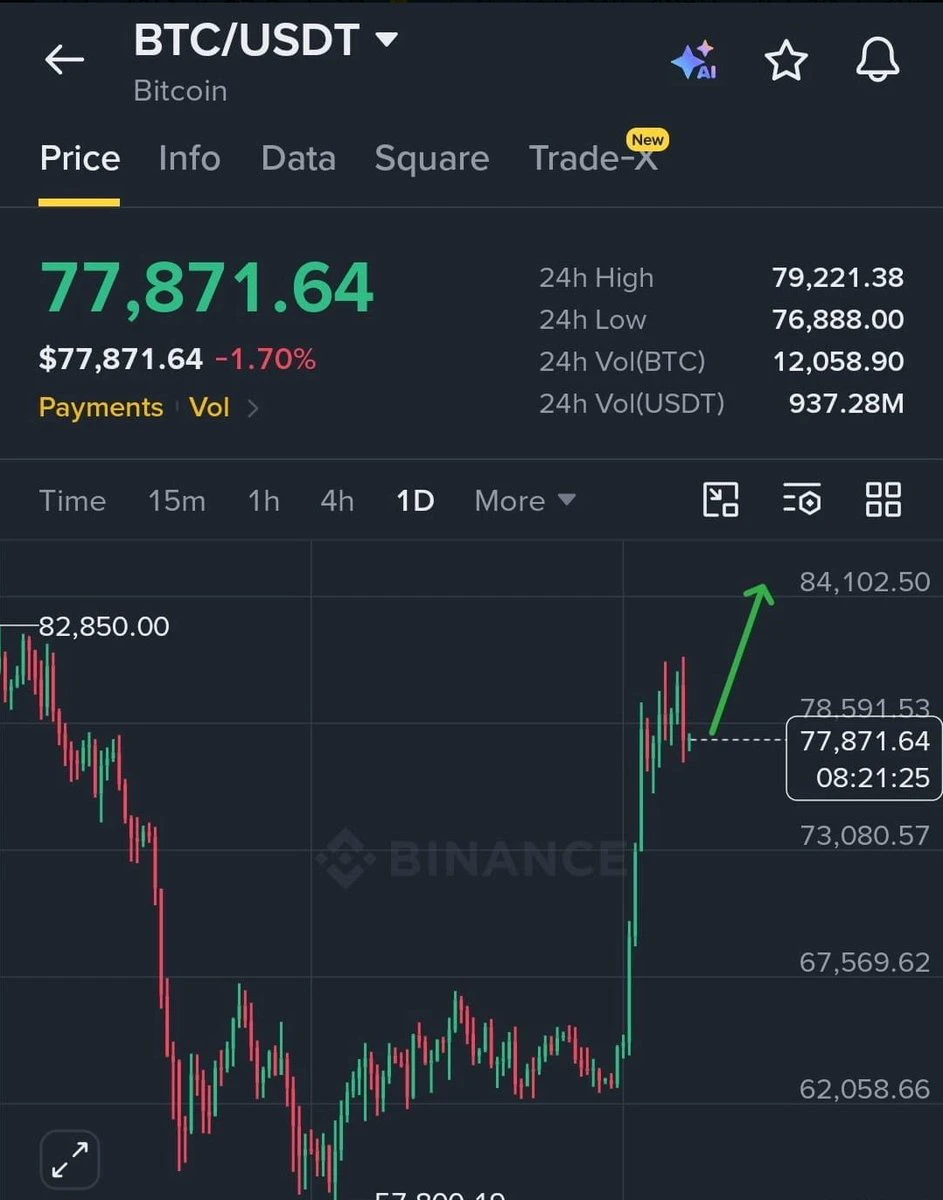Open the chart drawing tools icon

point(721,499)
